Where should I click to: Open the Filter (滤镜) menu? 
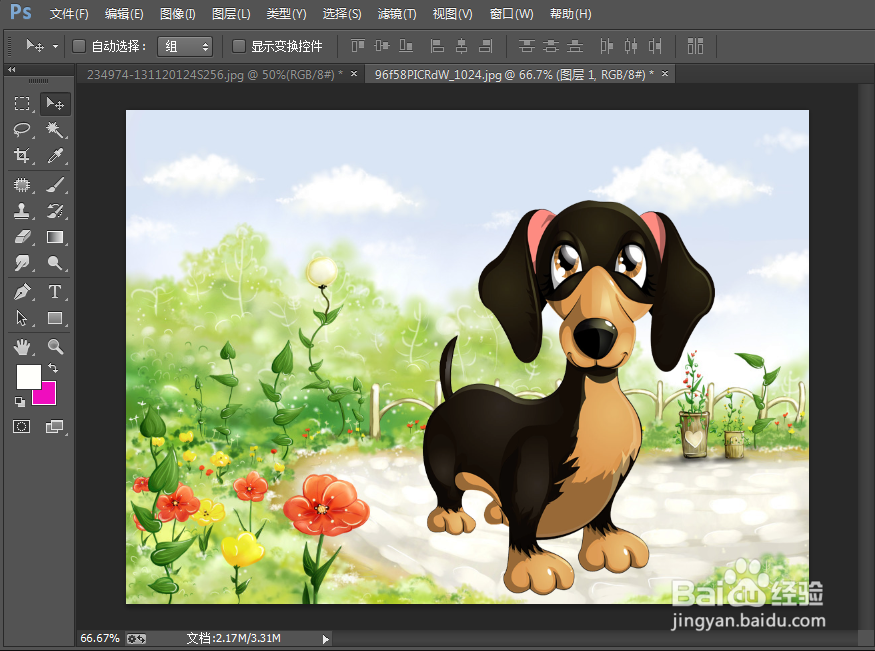397,14
